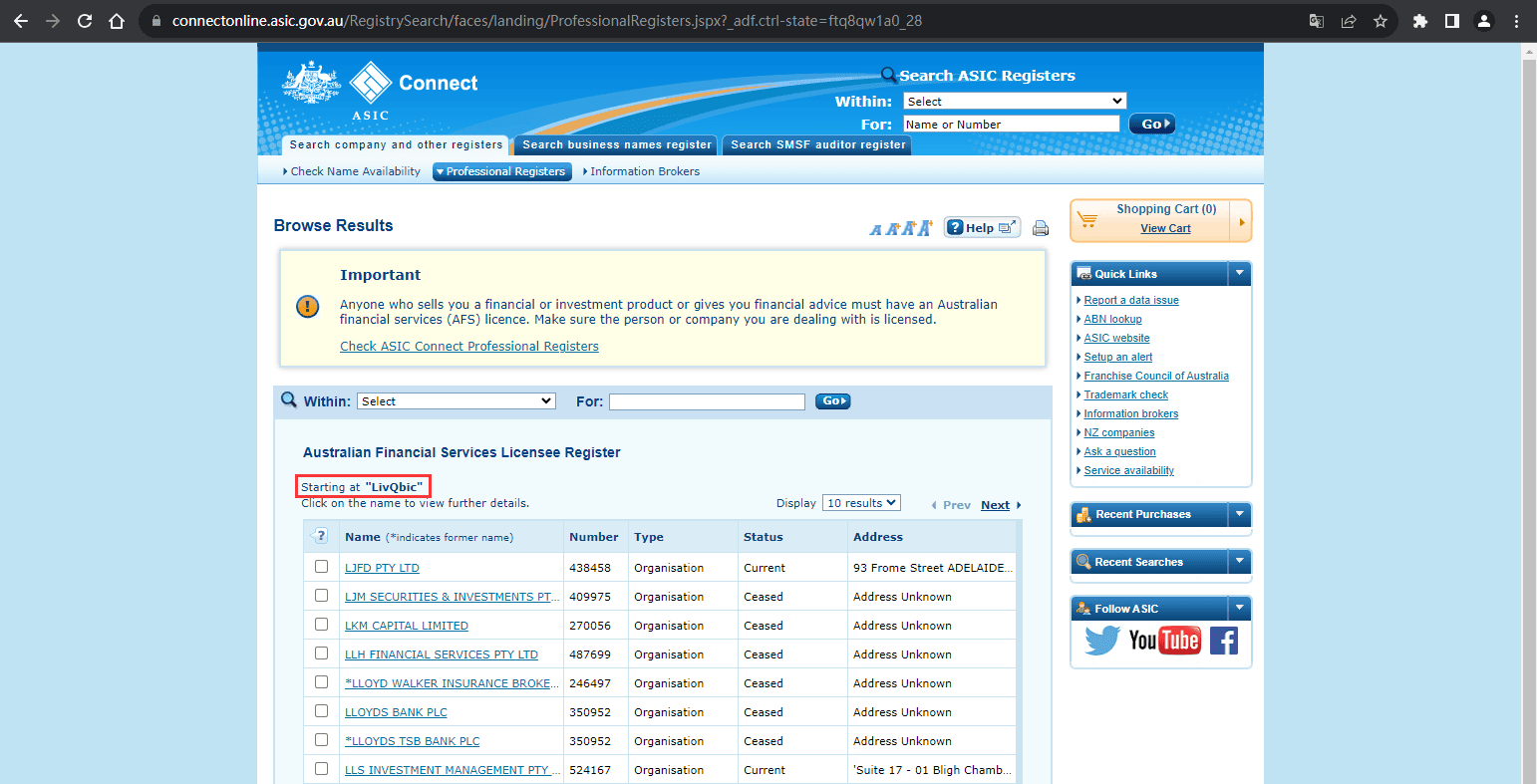Open the Franchise Council of Australia link
The width and height of the screenshot is (1537, 784).
tap(1156, 376)
